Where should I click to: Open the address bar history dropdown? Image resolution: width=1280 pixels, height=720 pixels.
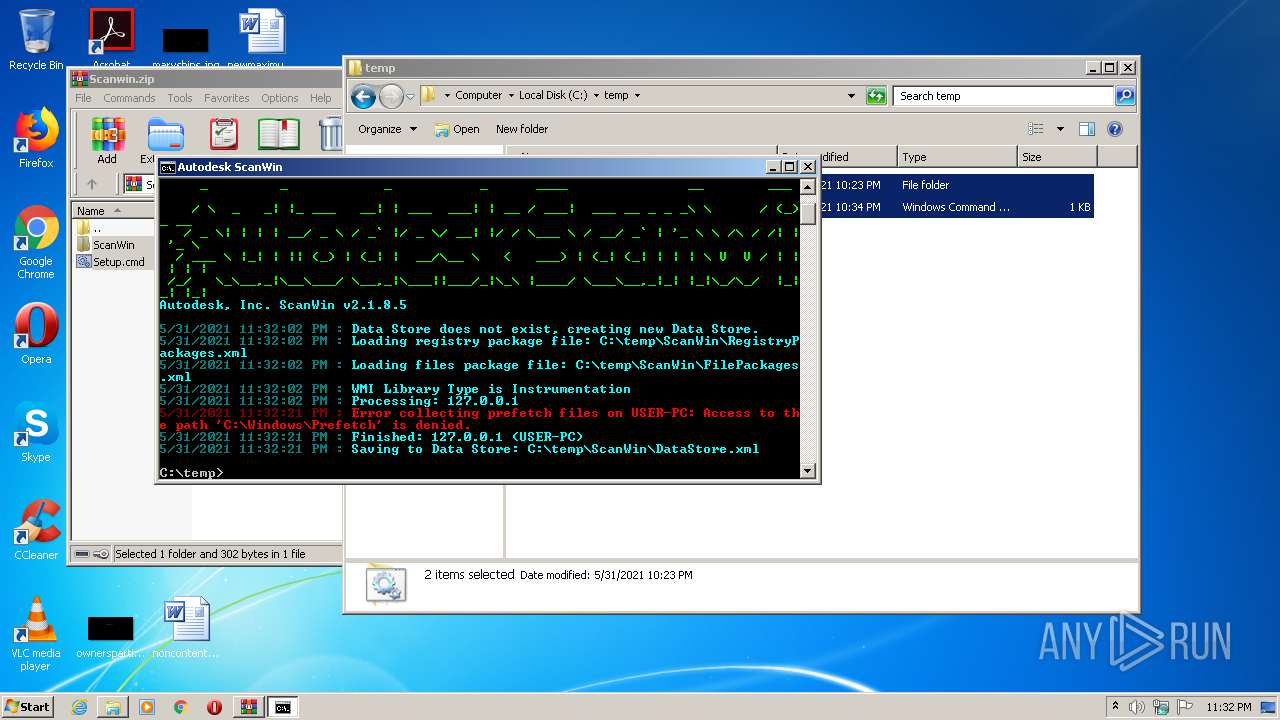[851, 96]
